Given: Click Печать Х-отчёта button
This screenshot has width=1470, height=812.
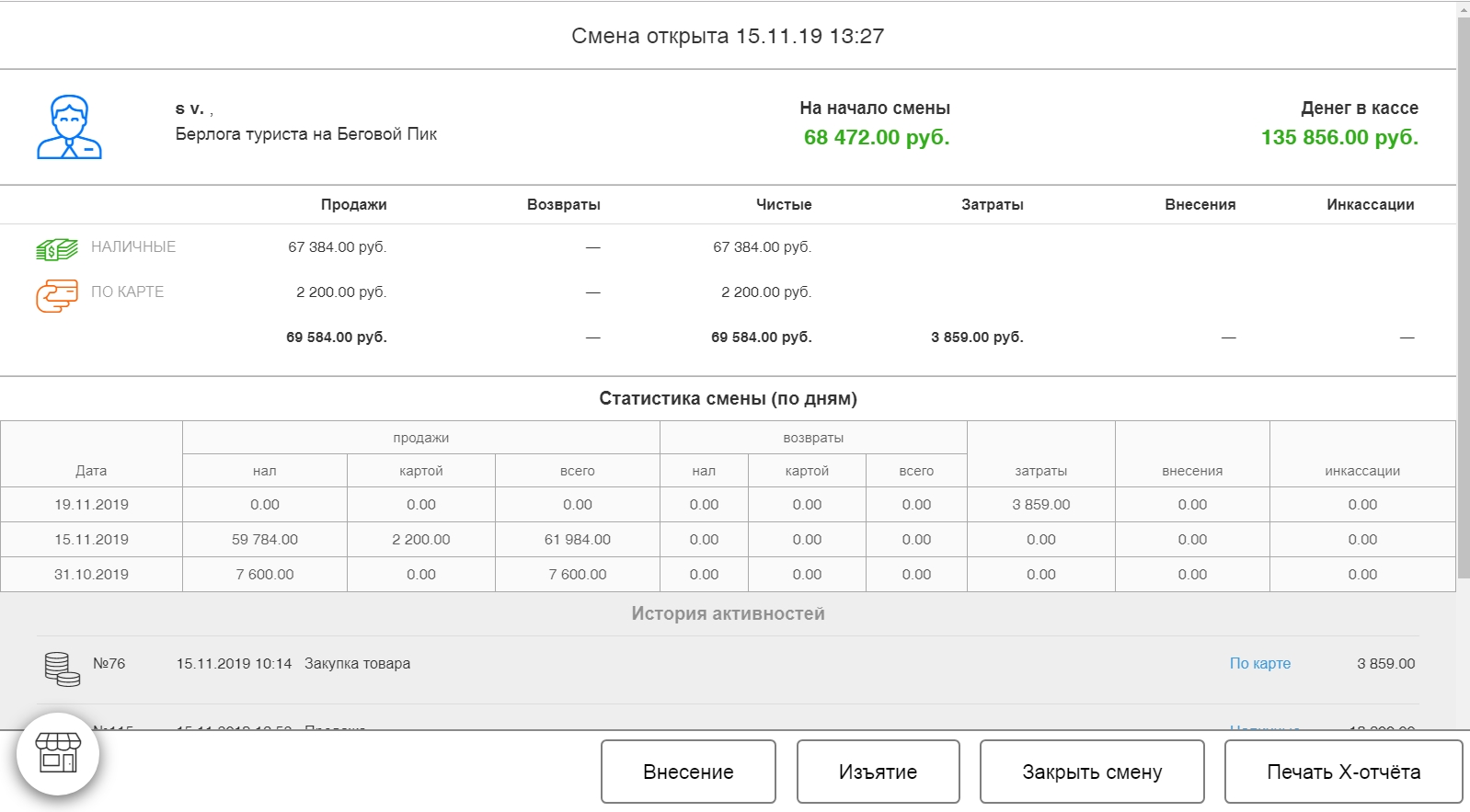Looking at the screenshot, I should pos(1343,772).
